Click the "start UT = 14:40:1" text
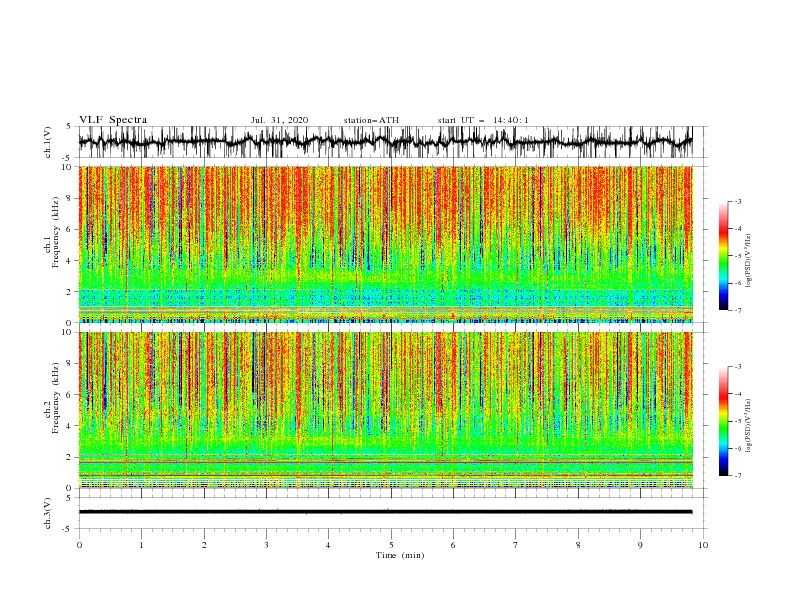This screenshot has width=792, height=612. pyautogui.click(x=483, y=120)
